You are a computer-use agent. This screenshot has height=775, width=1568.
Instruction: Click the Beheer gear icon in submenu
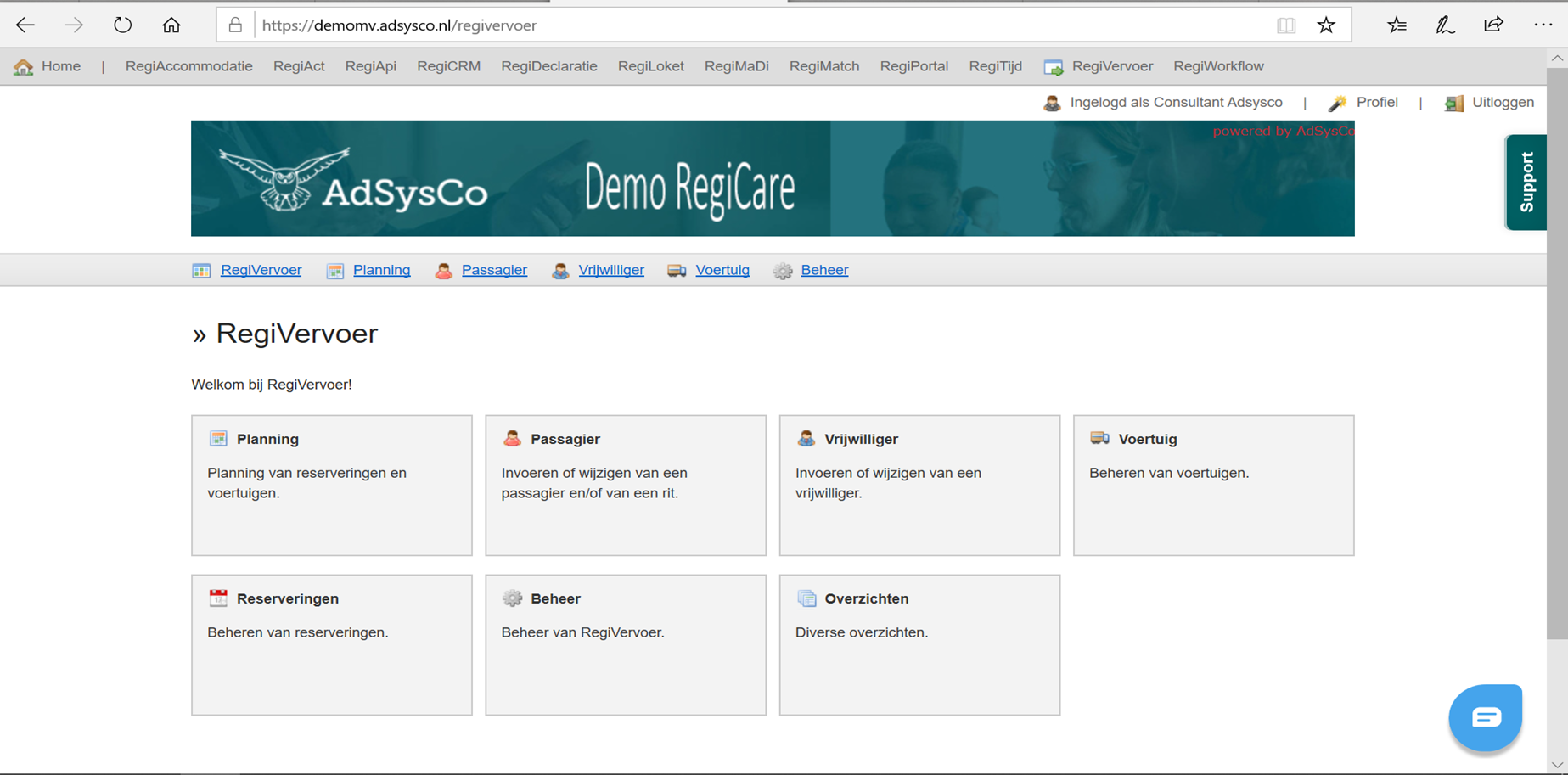[x=783, y=270]
